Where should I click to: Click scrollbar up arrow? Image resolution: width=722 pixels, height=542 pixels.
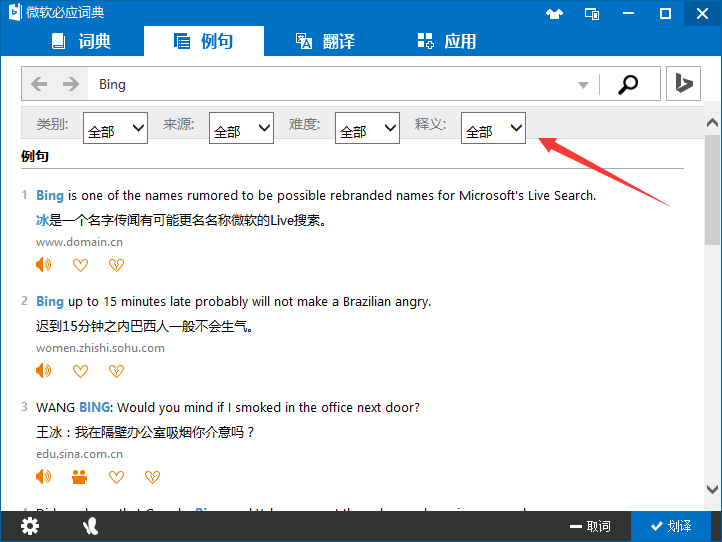[x=712, y=122]
